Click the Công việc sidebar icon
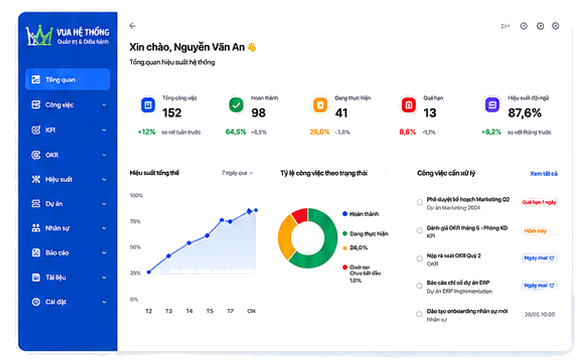The height and width of the screenshot is (360, 585). click(36, 105)
